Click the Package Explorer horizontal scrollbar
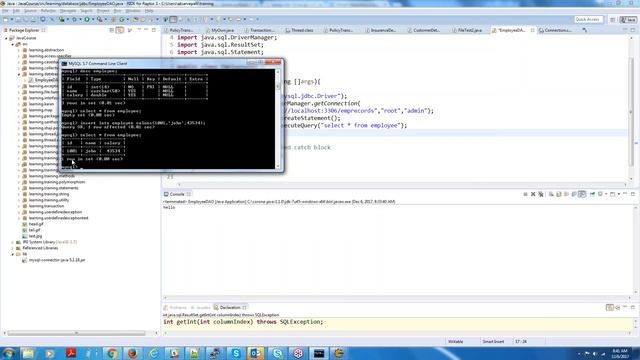 (76, 333)
